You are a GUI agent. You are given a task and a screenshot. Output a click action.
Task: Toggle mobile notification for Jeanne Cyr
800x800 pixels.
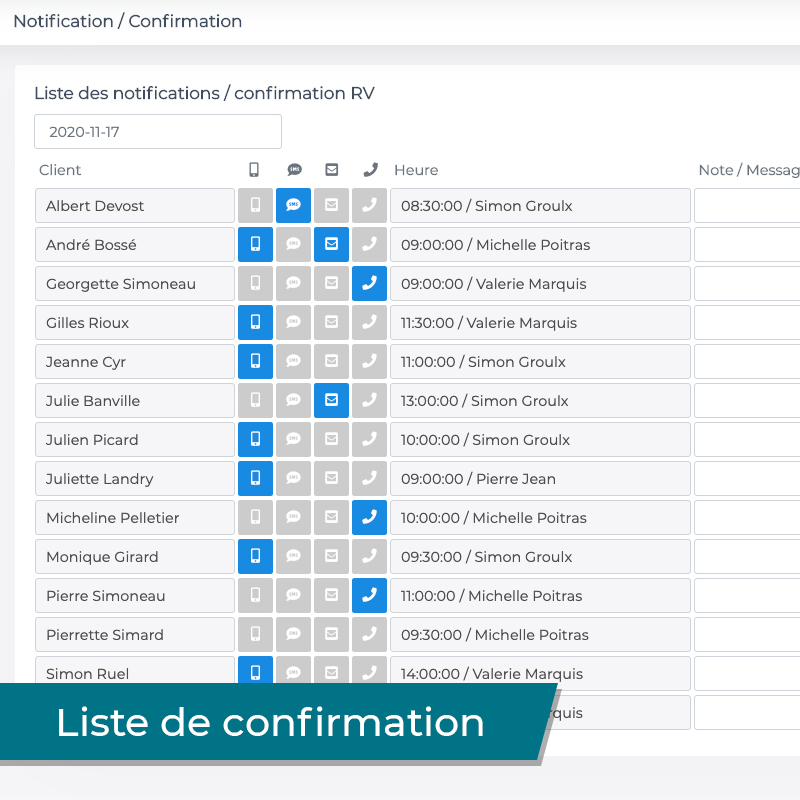tap(255, 362)
